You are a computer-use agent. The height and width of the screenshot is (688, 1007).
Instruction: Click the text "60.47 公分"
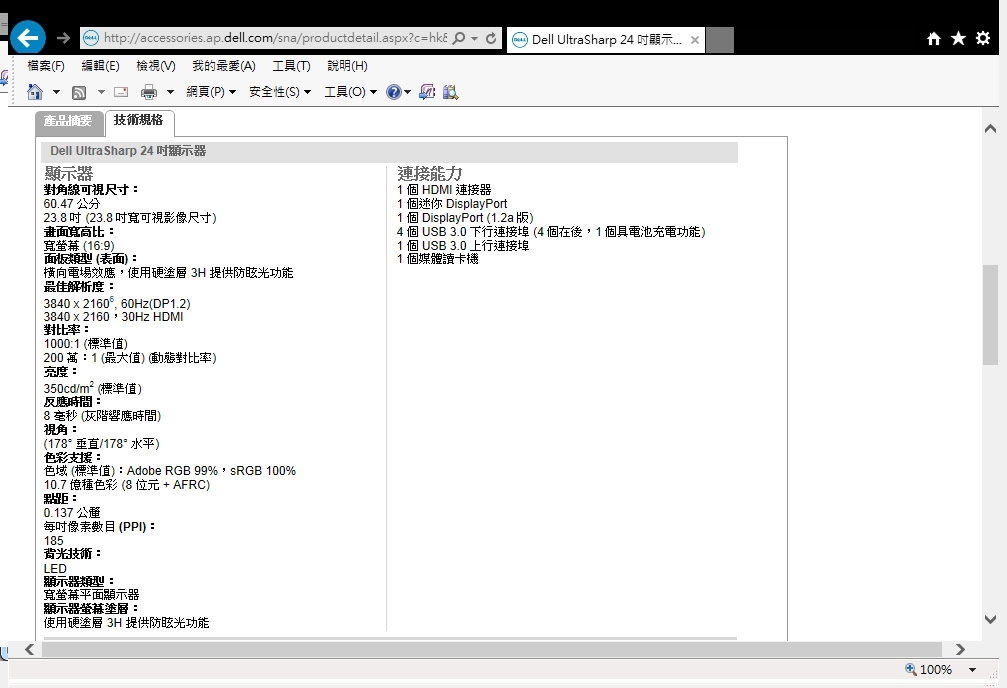pos(72,204)
